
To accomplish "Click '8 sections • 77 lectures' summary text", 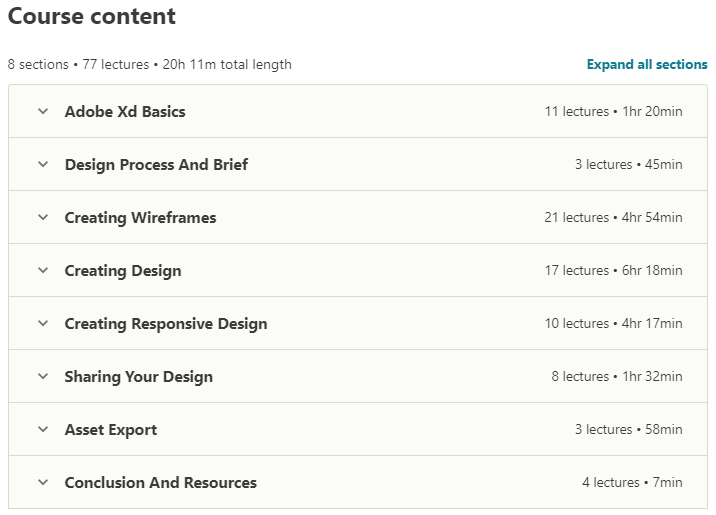I will click(78, 64).
